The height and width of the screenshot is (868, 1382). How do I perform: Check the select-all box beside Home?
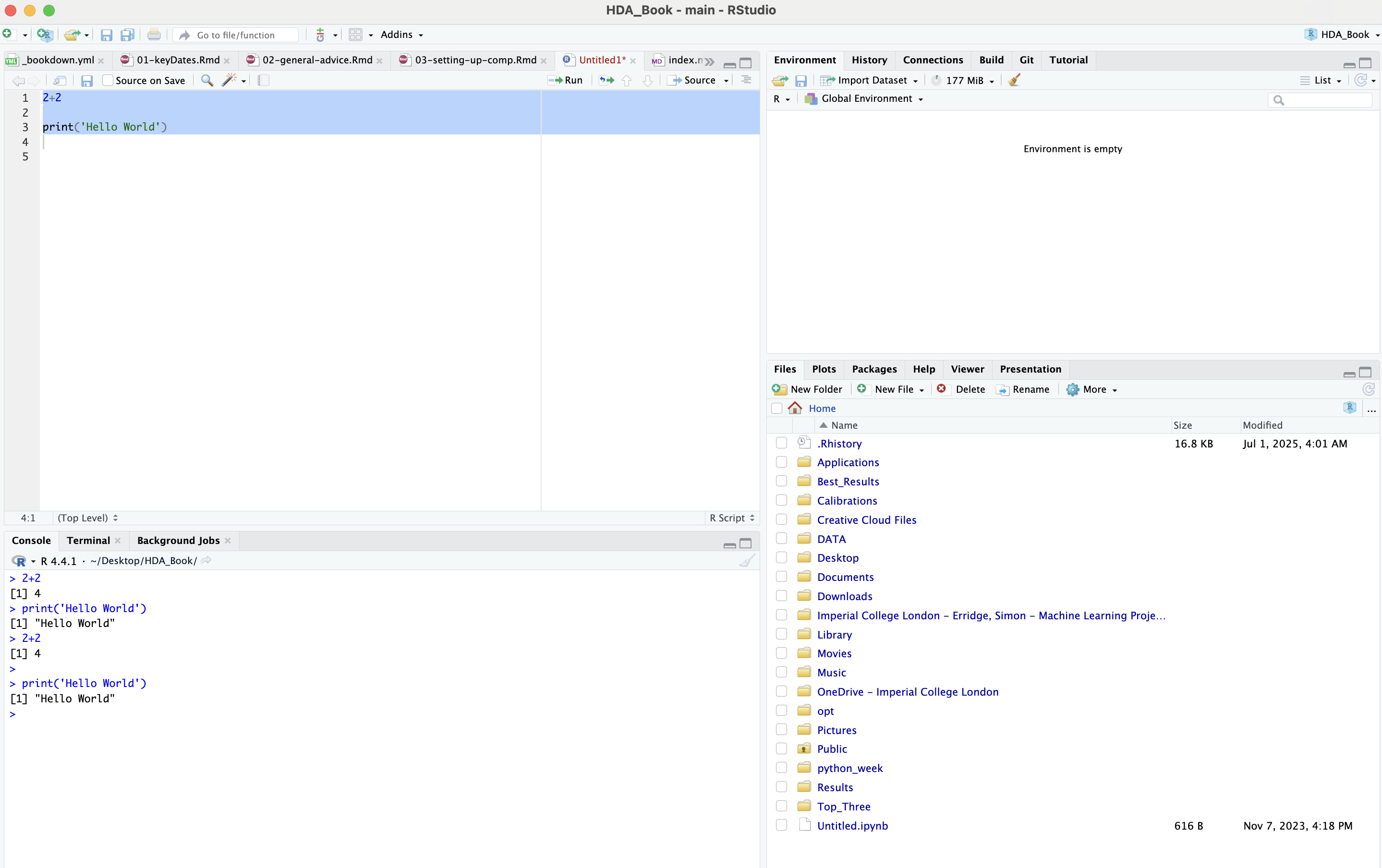[776, 409]
